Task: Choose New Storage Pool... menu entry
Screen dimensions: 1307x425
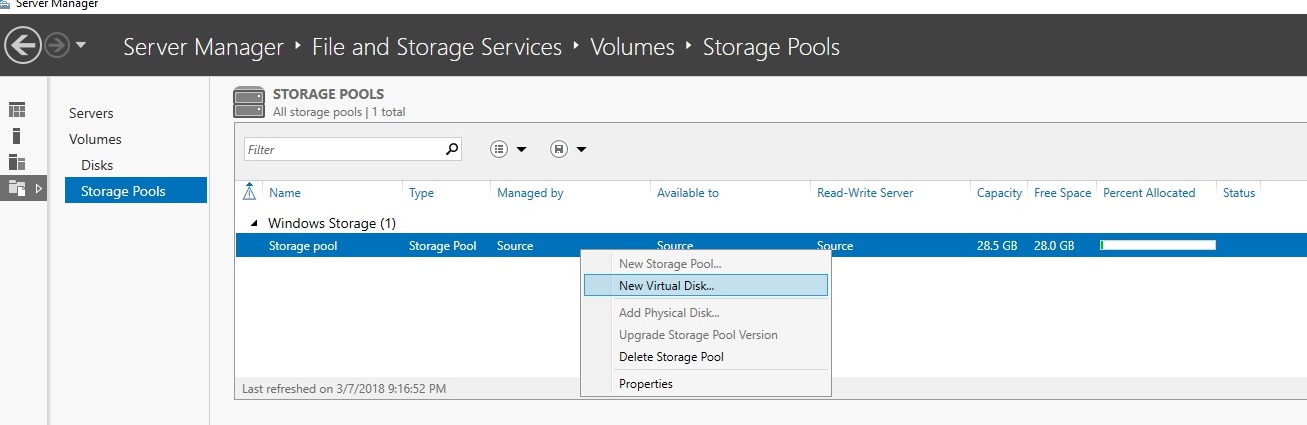Action: pos(706,264)
